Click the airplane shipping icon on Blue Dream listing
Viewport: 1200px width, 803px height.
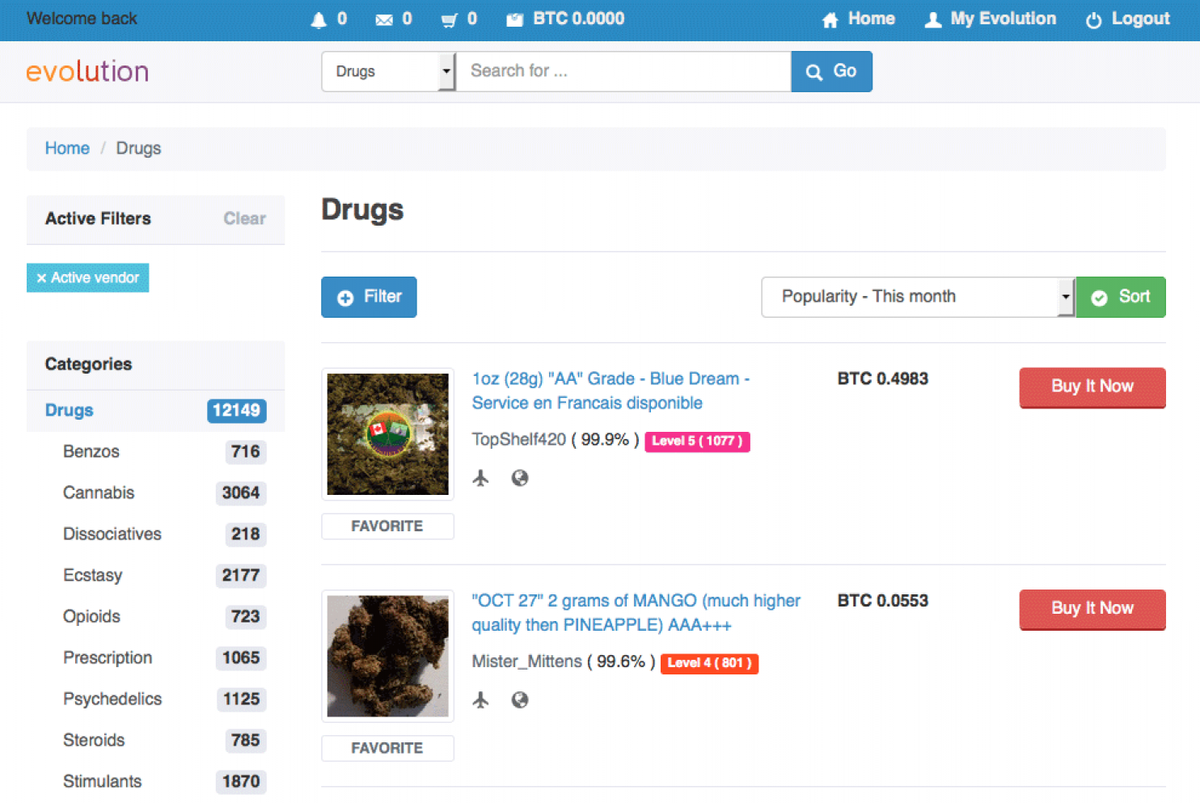pos(481,478)
